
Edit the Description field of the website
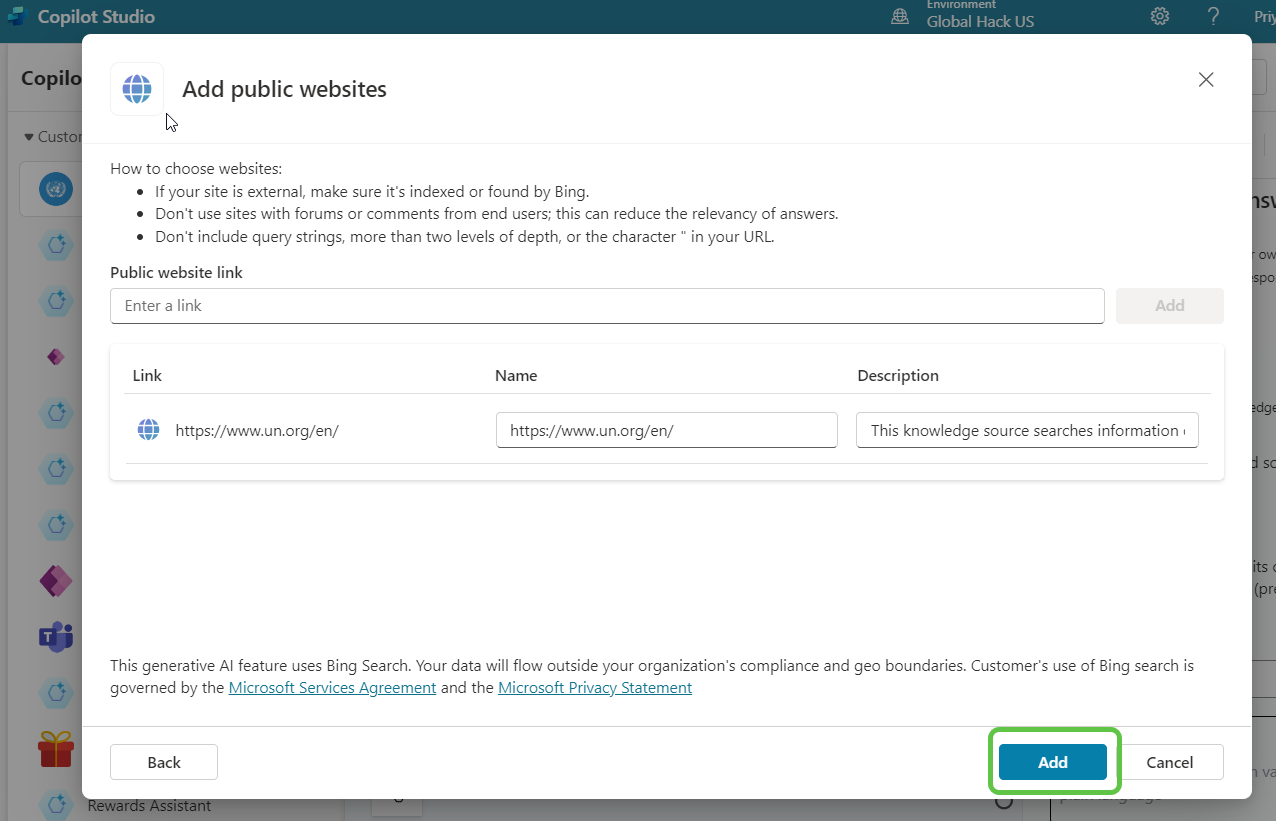[1027, 430]
